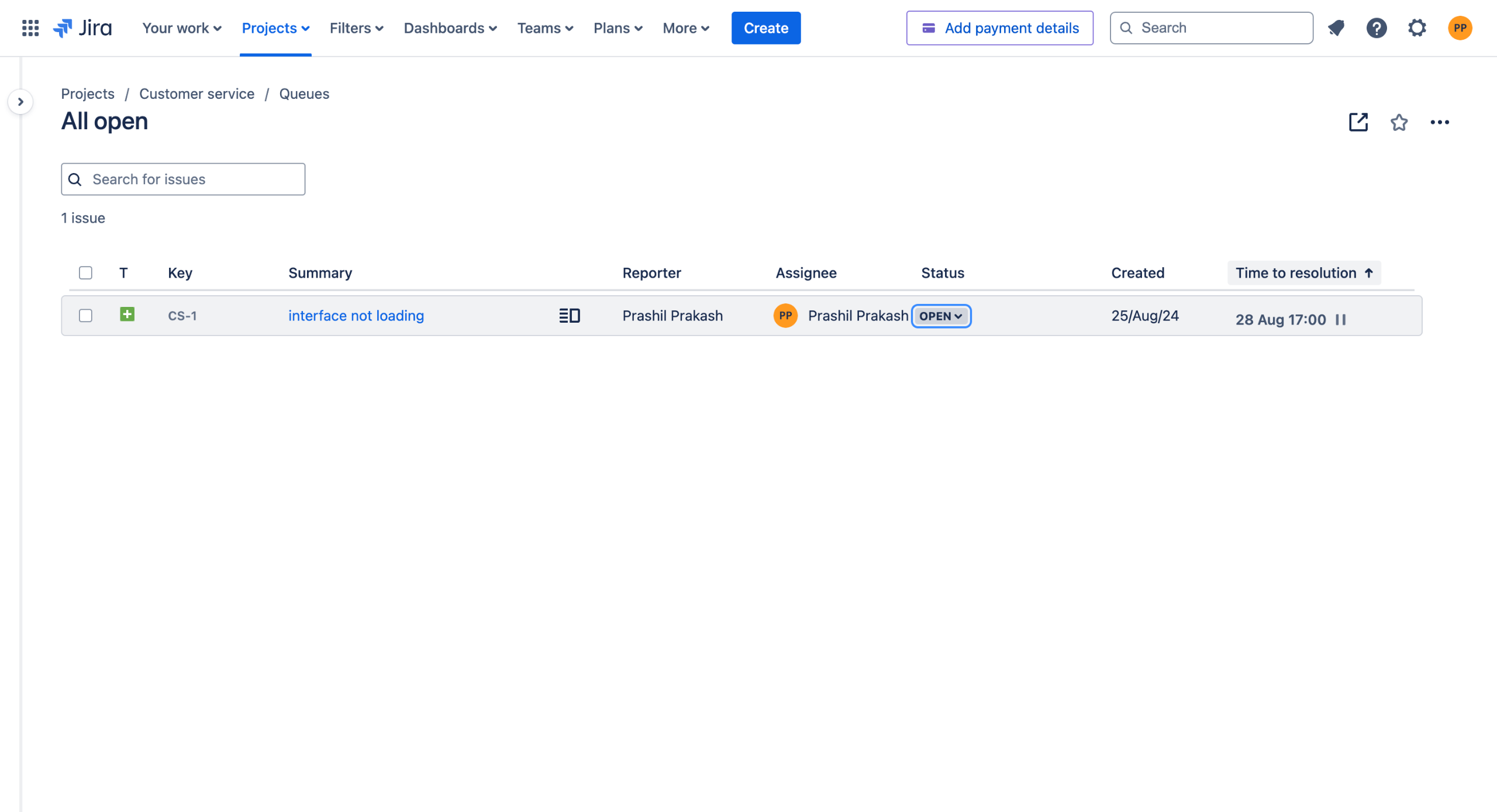Tick the select-all issues checkbox in header
1497x812 pixels.
[85, 272]
